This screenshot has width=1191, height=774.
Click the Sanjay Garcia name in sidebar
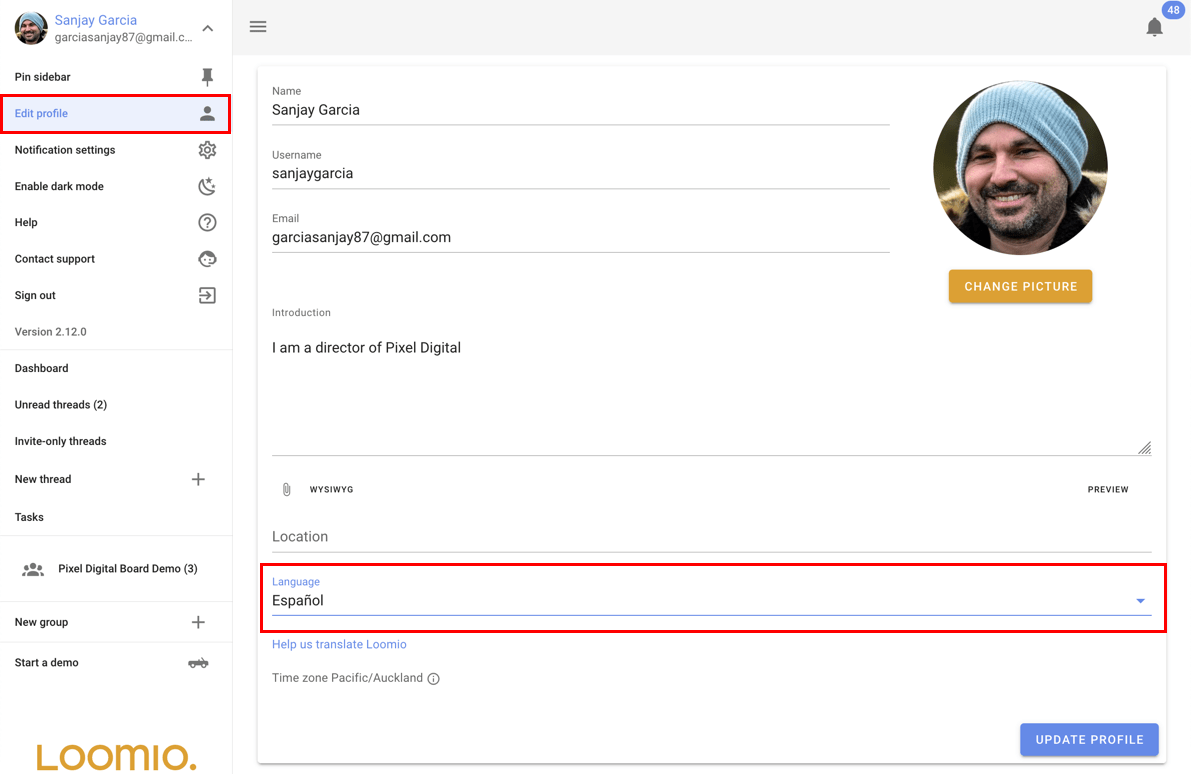[x=96, y=21]
